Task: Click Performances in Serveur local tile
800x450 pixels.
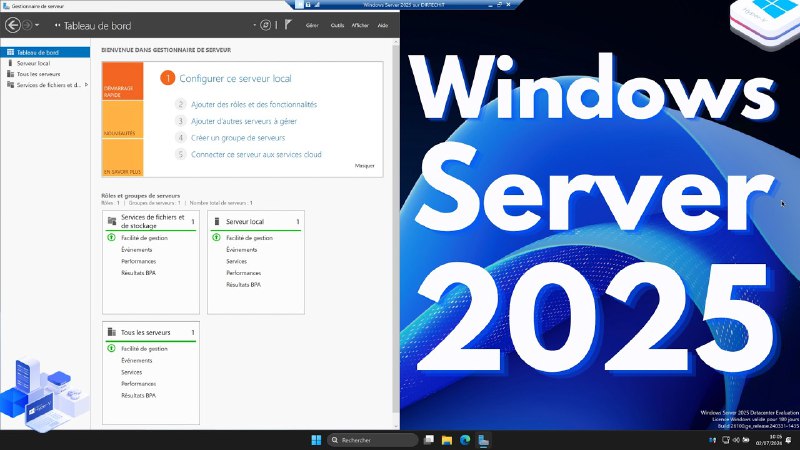Action: tap(243, 273)
